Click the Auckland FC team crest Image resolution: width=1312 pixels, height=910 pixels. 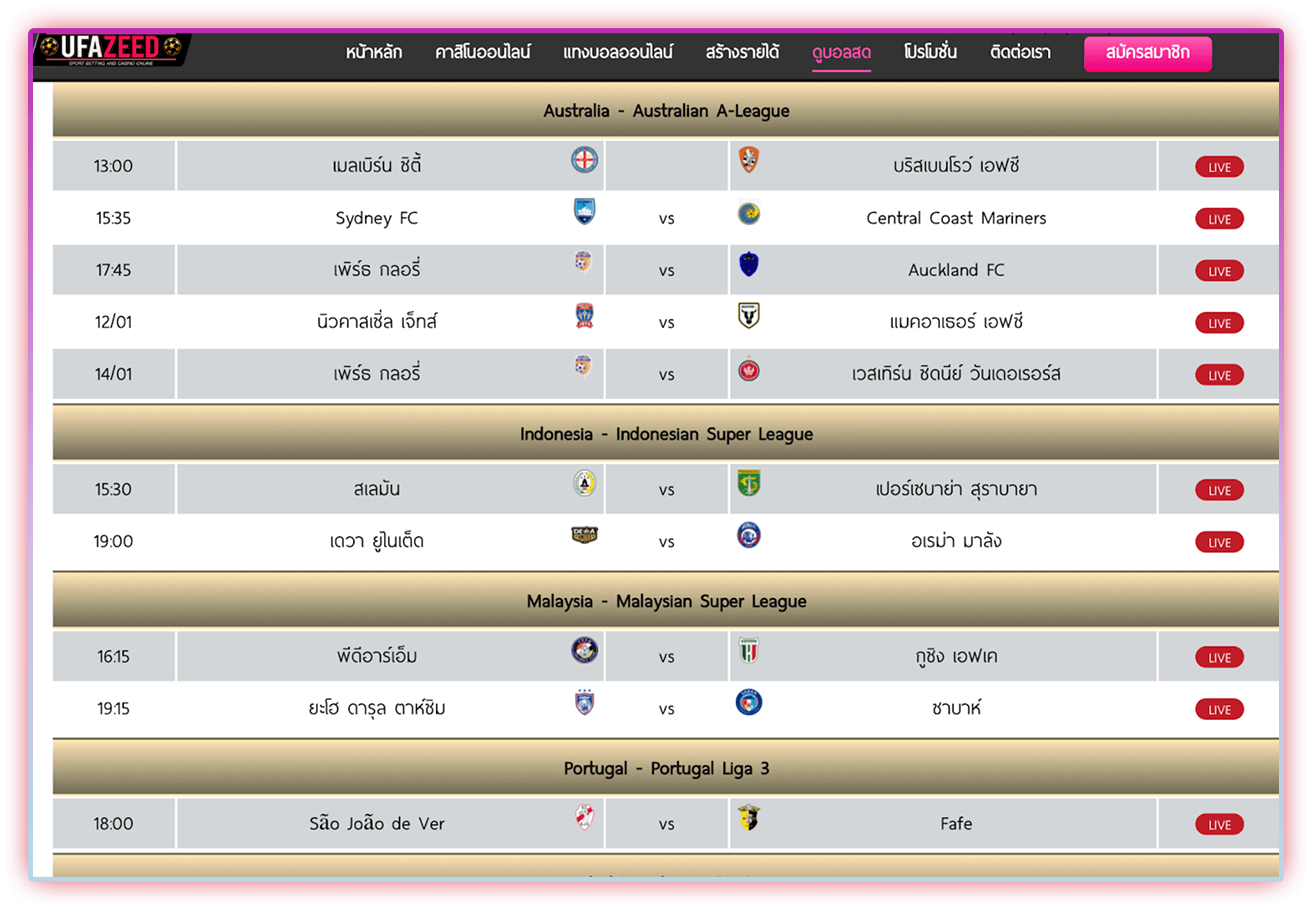click(748, 264)
